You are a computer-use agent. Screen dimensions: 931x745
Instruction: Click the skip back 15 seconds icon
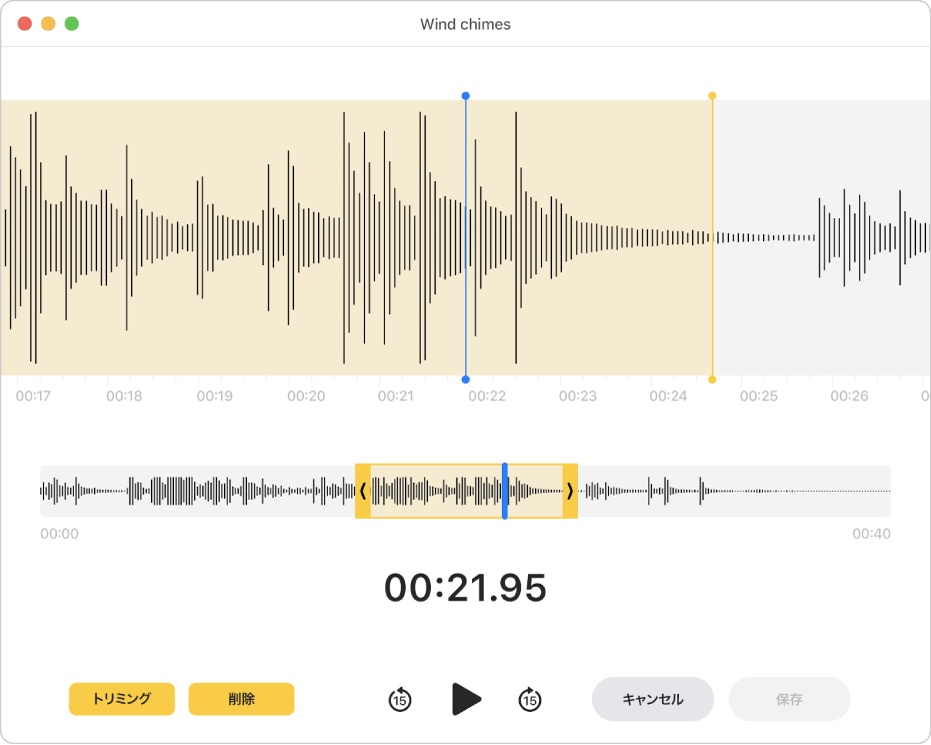400,700
